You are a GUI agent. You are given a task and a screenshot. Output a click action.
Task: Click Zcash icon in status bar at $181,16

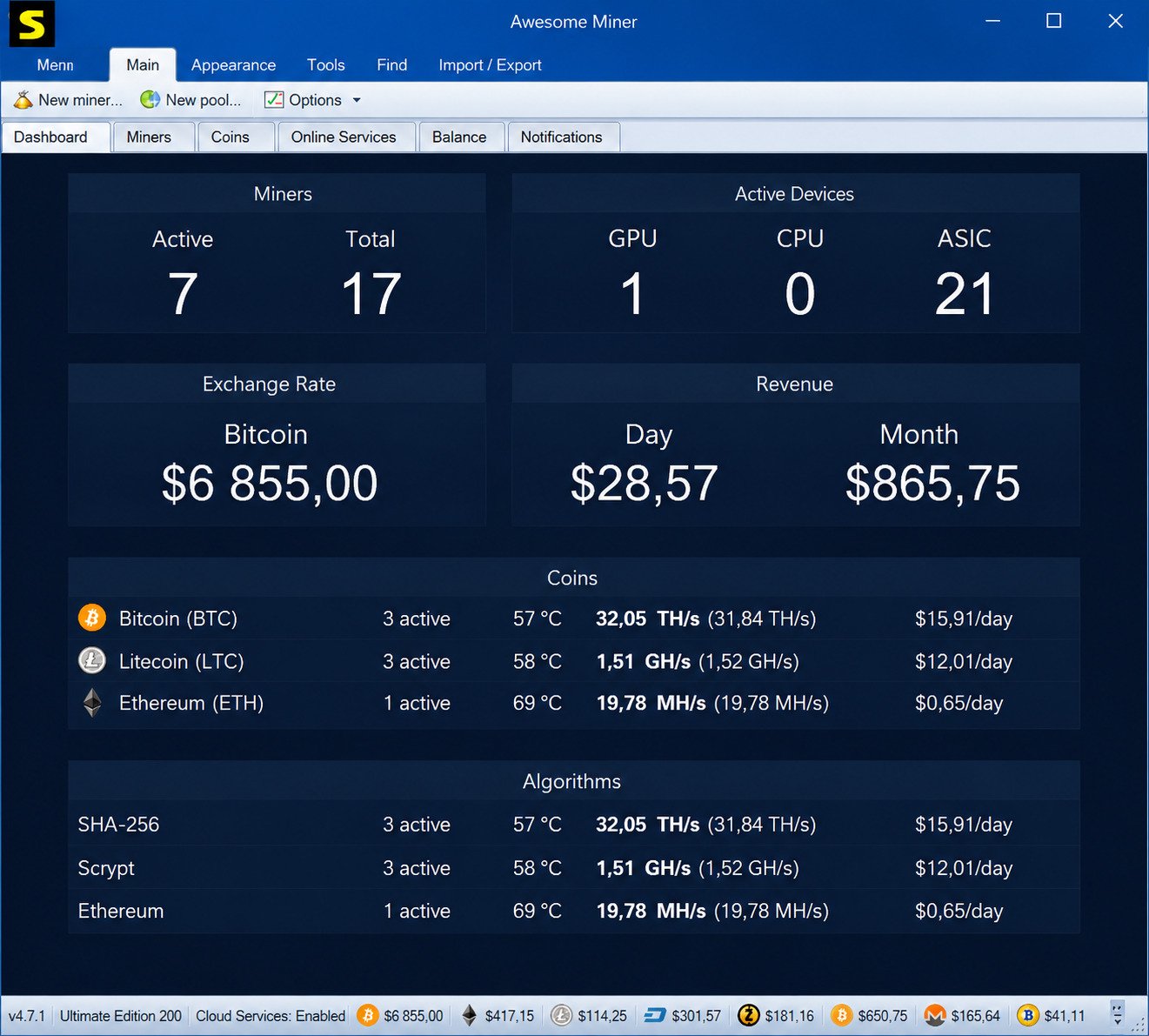click(748, 1015)
